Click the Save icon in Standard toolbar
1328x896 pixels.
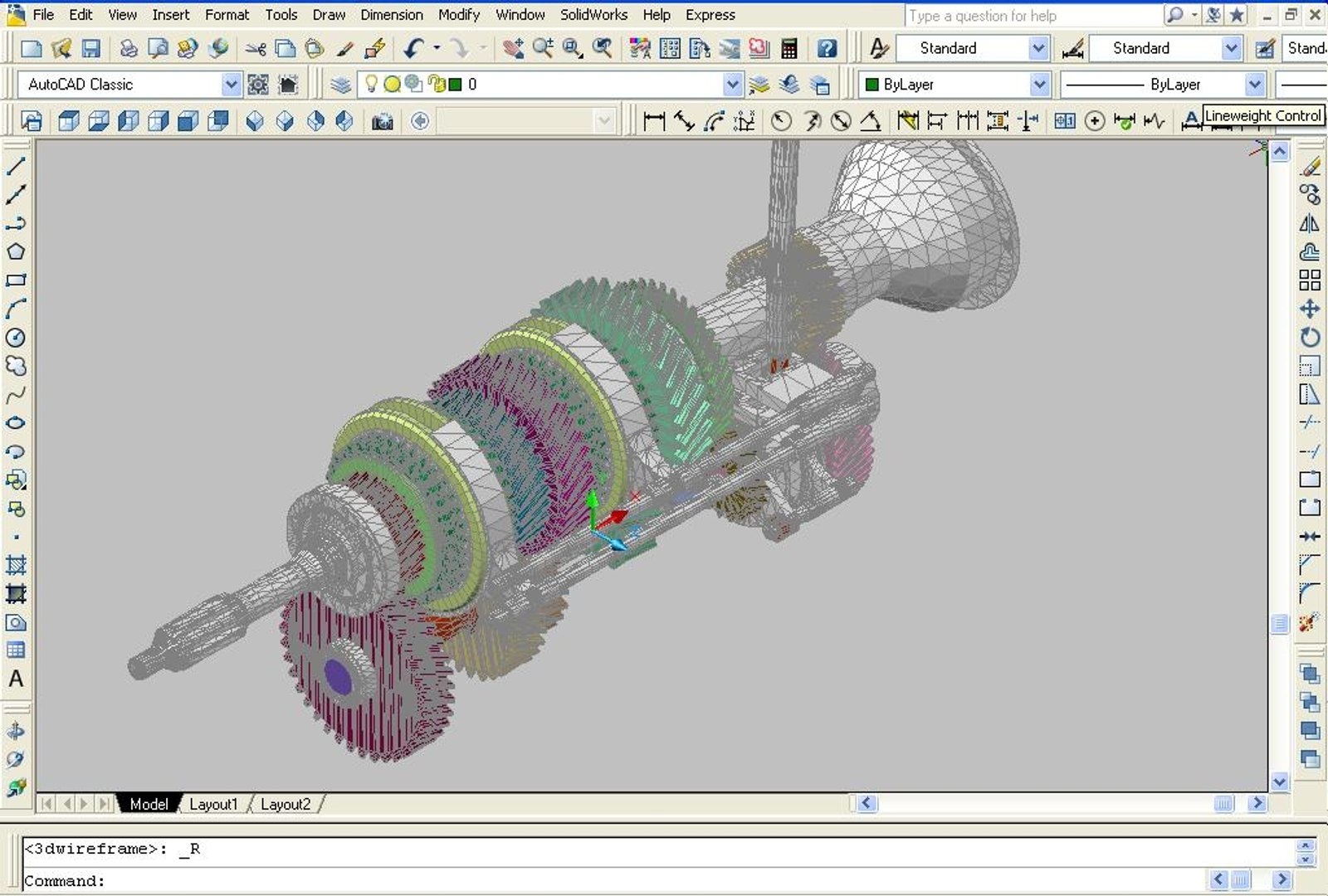click(90, 49)
